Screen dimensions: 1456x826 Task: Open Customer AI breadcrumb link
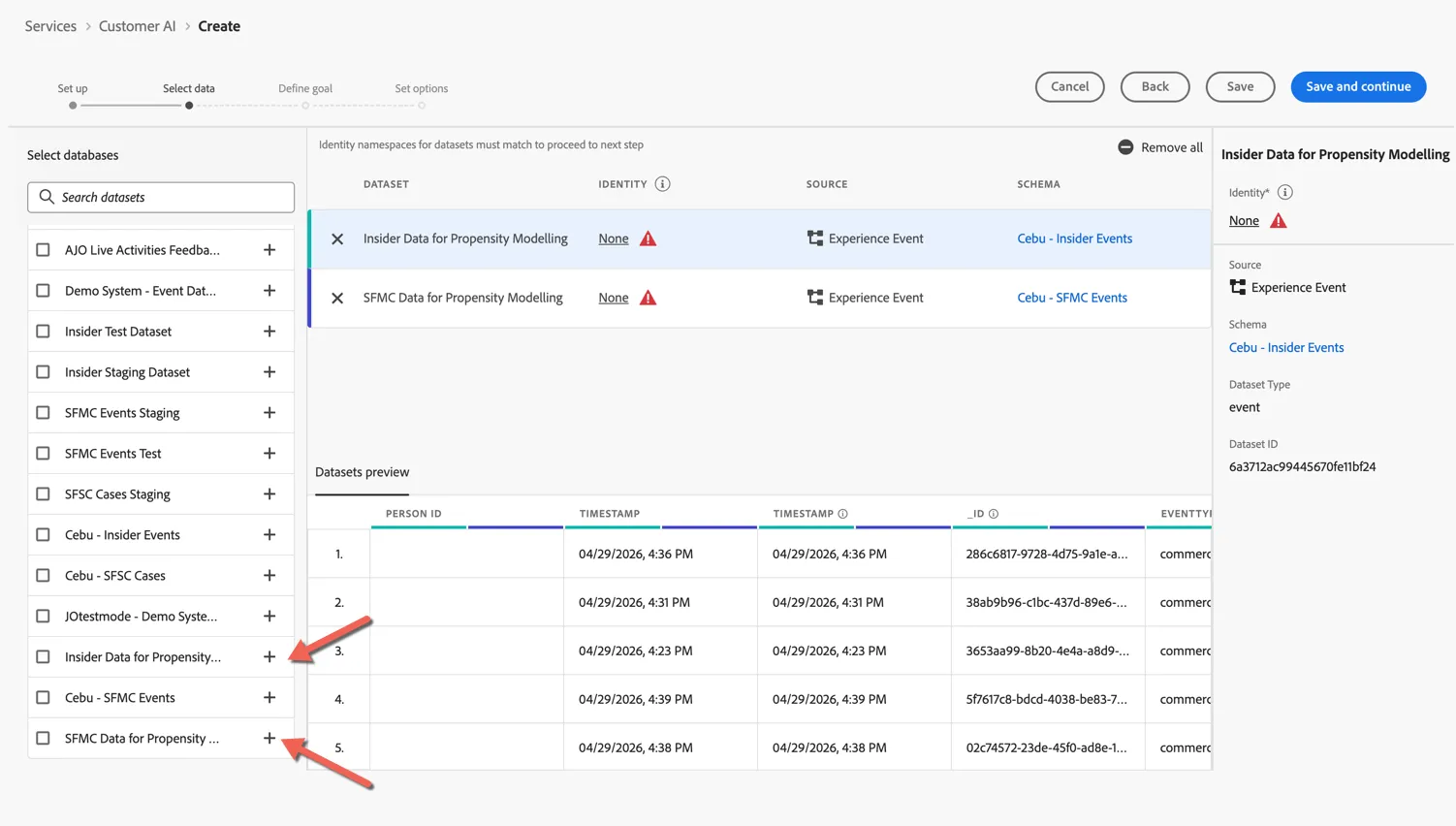(137, 26)
